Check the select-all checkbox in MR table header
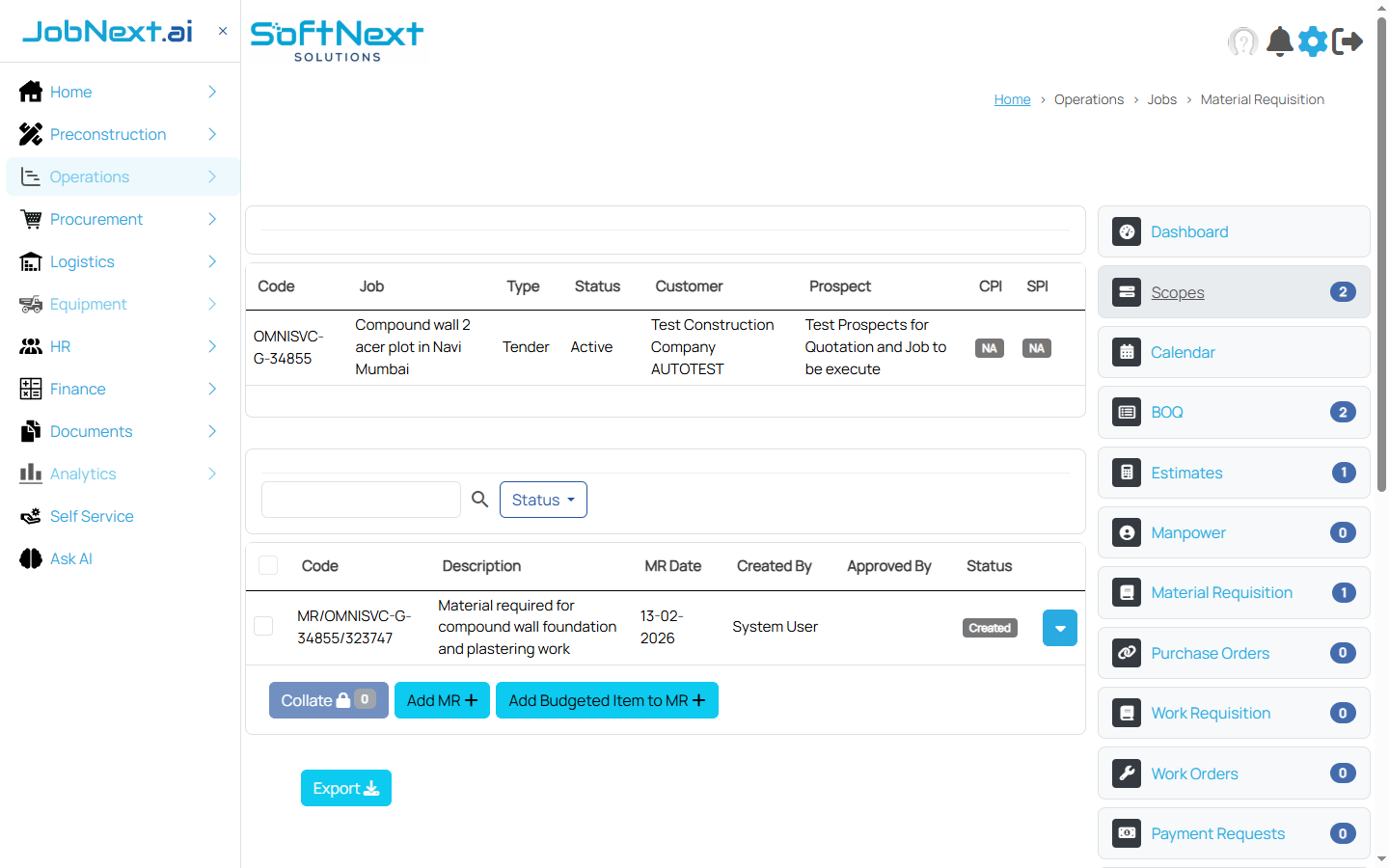Viewport: 1389px width, 868px height. (x=268, y=565)
